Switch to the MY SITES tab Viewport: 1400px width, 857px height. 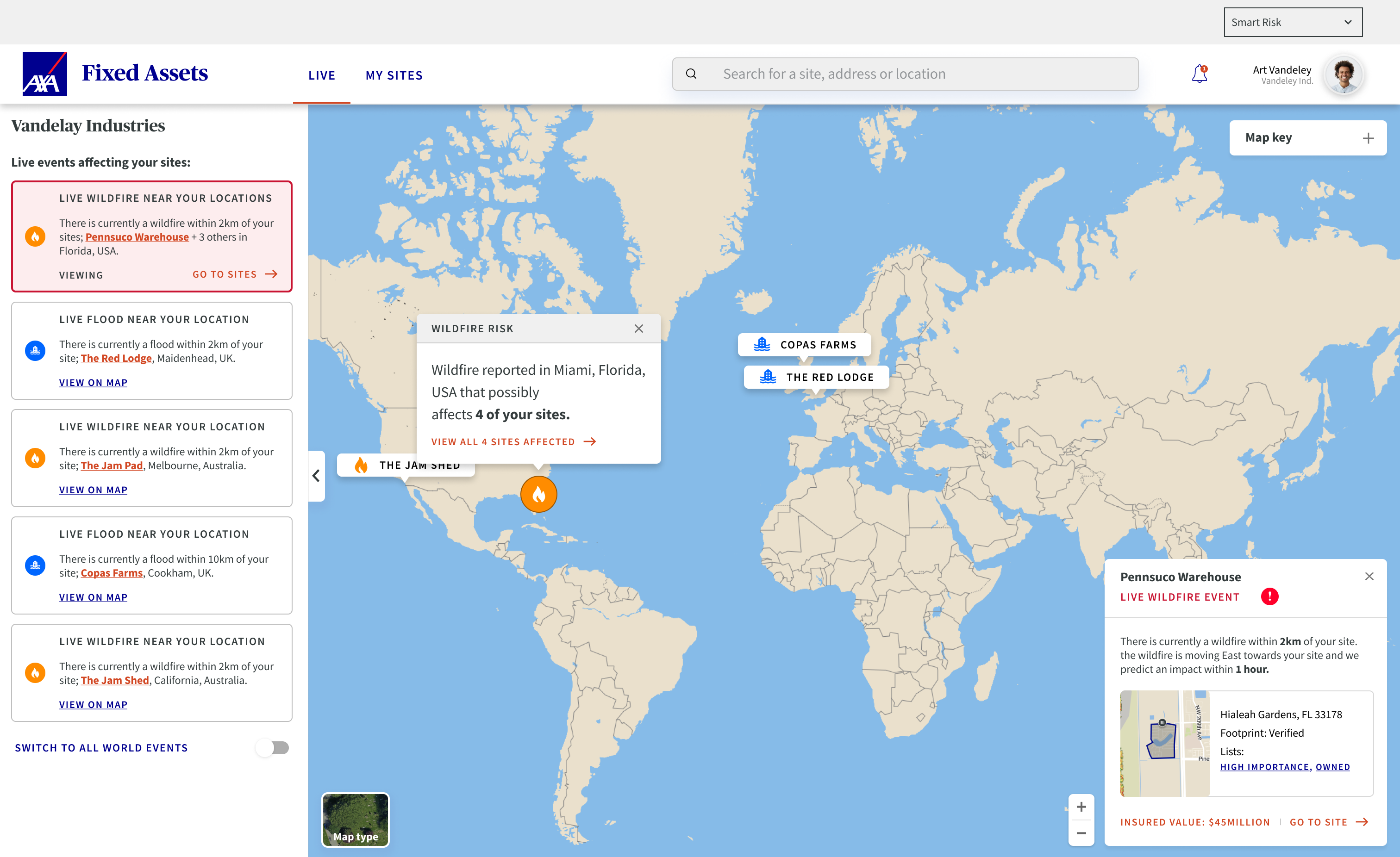pos(394,75)
